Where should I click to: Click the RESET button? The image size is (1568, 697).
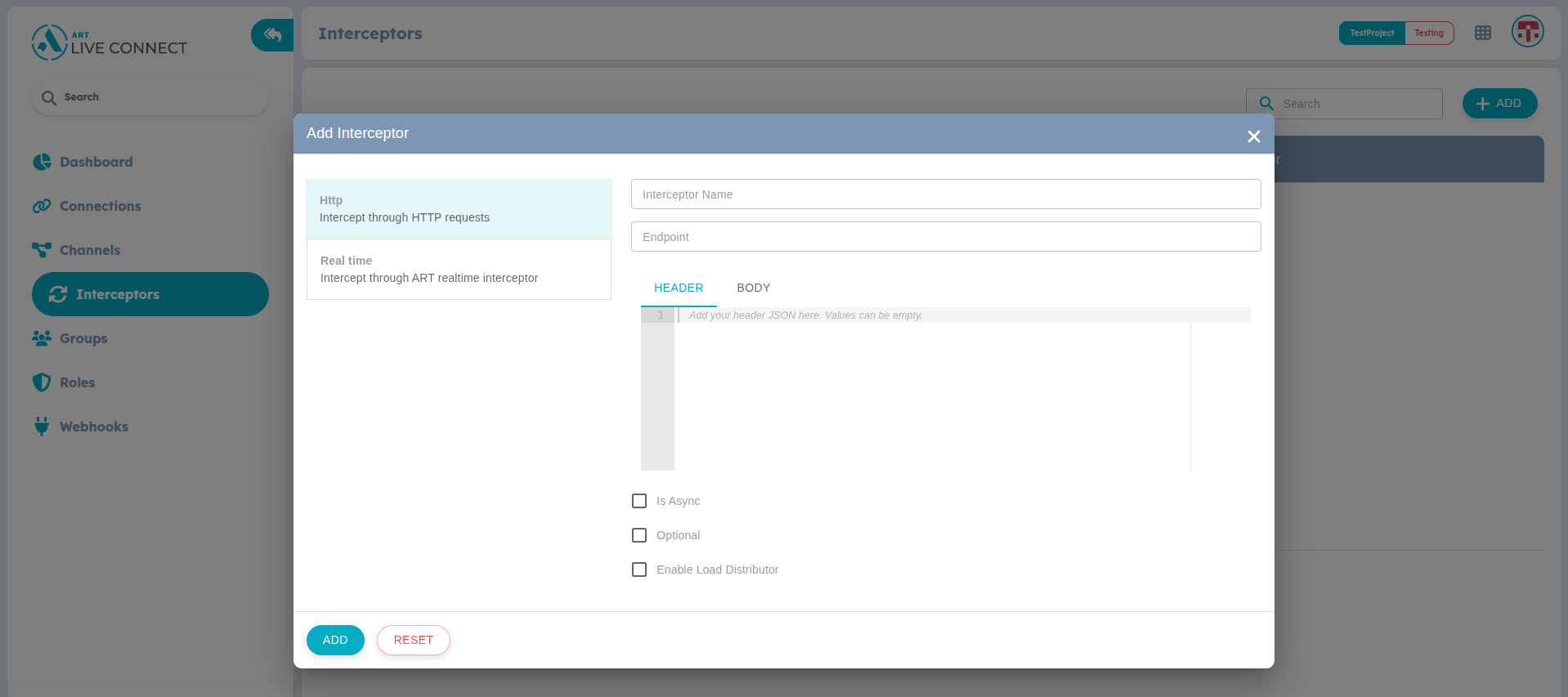point(413,640)
